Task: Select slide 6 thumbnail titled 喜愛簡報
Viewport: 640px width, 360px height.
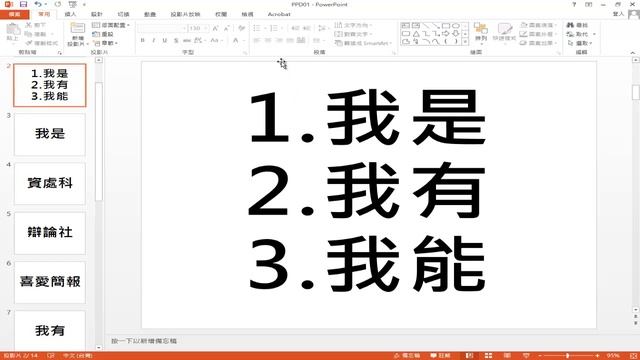Action: (50, 282)
